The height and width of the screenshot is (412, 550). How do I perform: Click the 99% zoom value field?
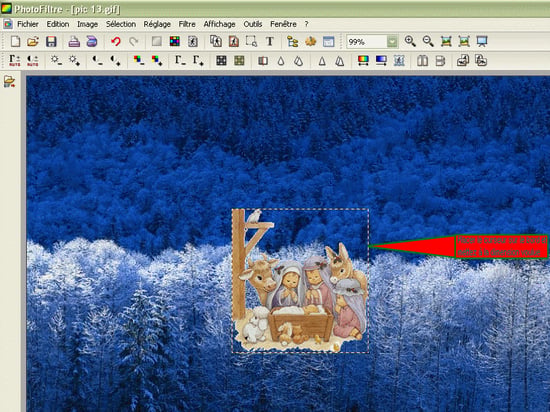click(367, 42)
